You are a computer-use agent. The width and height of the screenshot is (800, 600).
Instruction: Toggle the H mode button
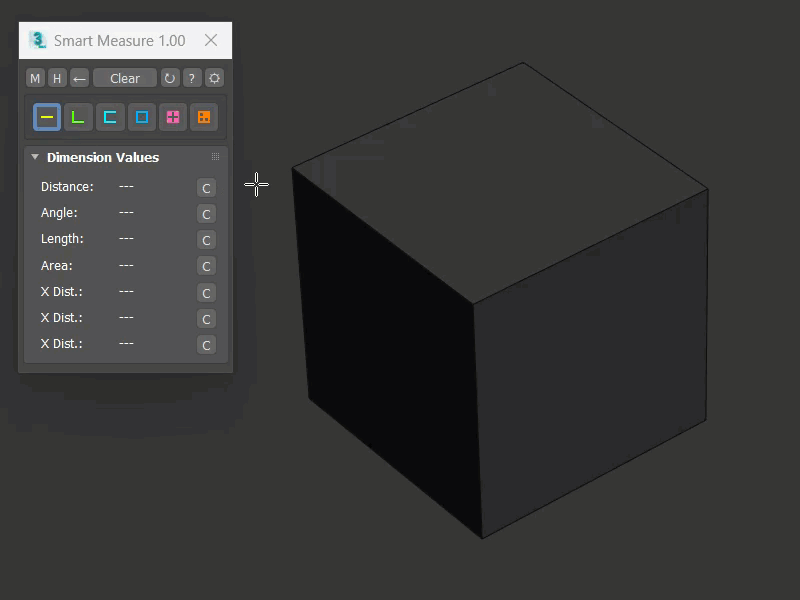tap(58, 78)
